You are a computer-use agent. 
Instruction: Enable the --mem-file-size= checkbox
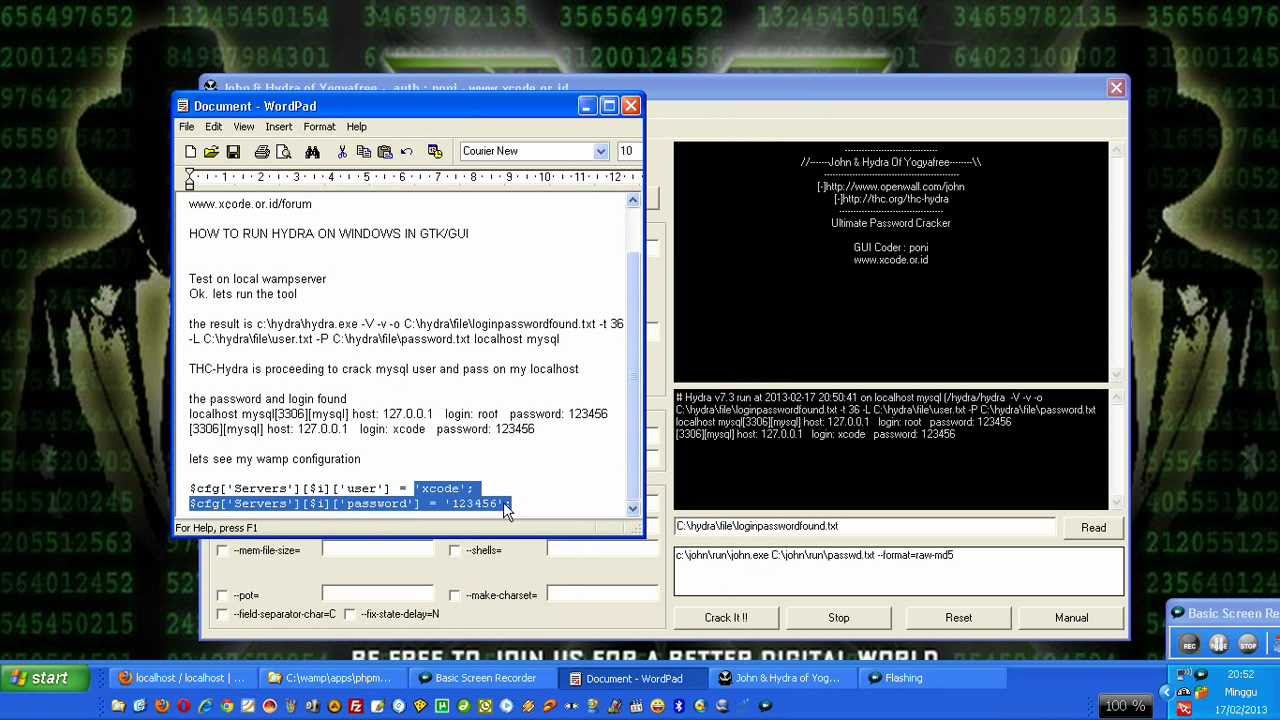[x=222, y=550]
